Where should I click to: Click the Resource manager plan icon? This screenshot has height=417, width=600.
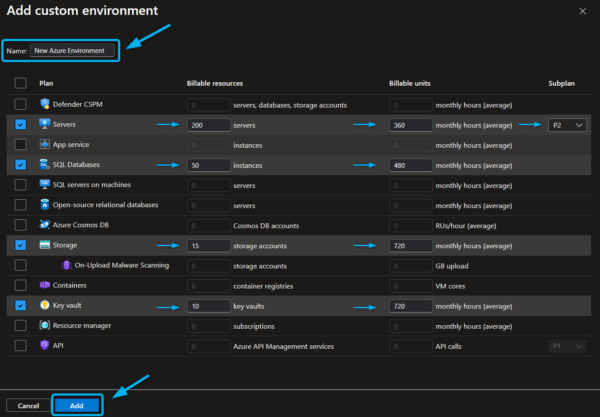point(45,325)
